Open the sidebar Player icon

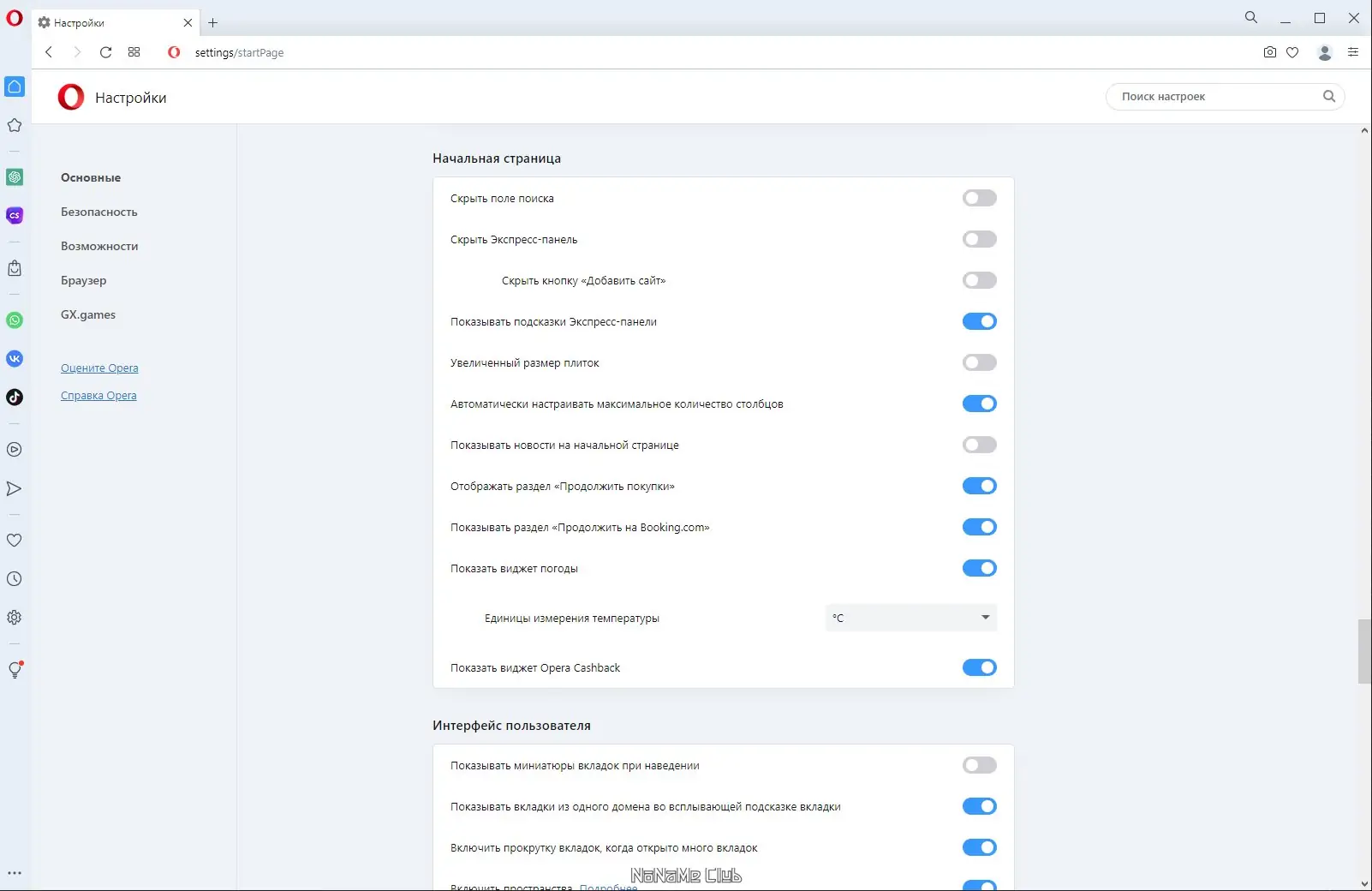(x=15, y=450)
